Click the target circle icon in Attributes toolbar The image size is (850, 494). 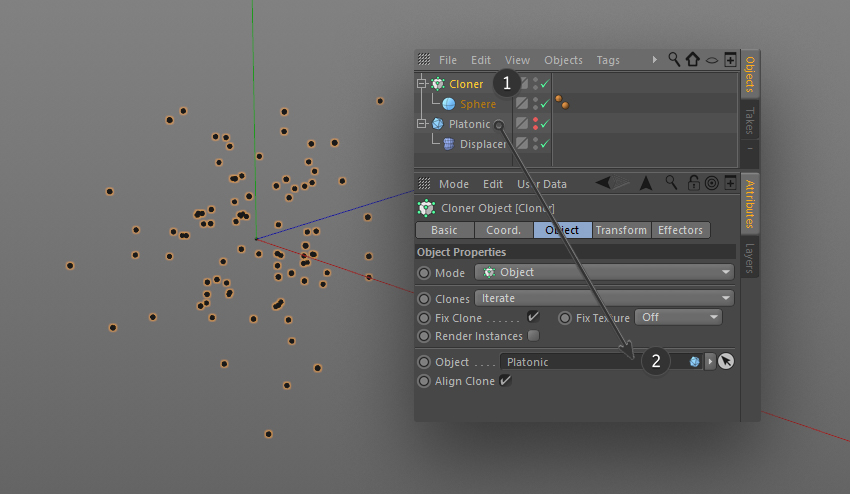click(712, 183)
